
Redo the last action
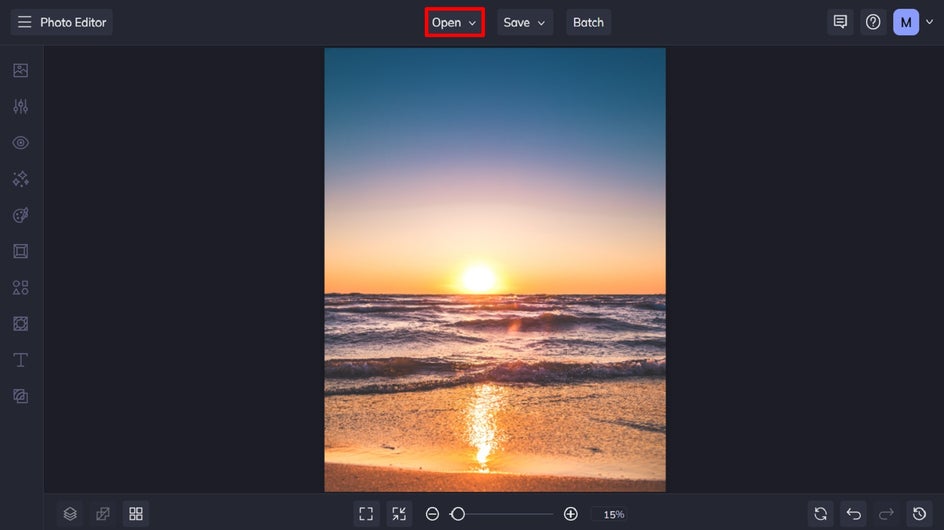(886, 514)
